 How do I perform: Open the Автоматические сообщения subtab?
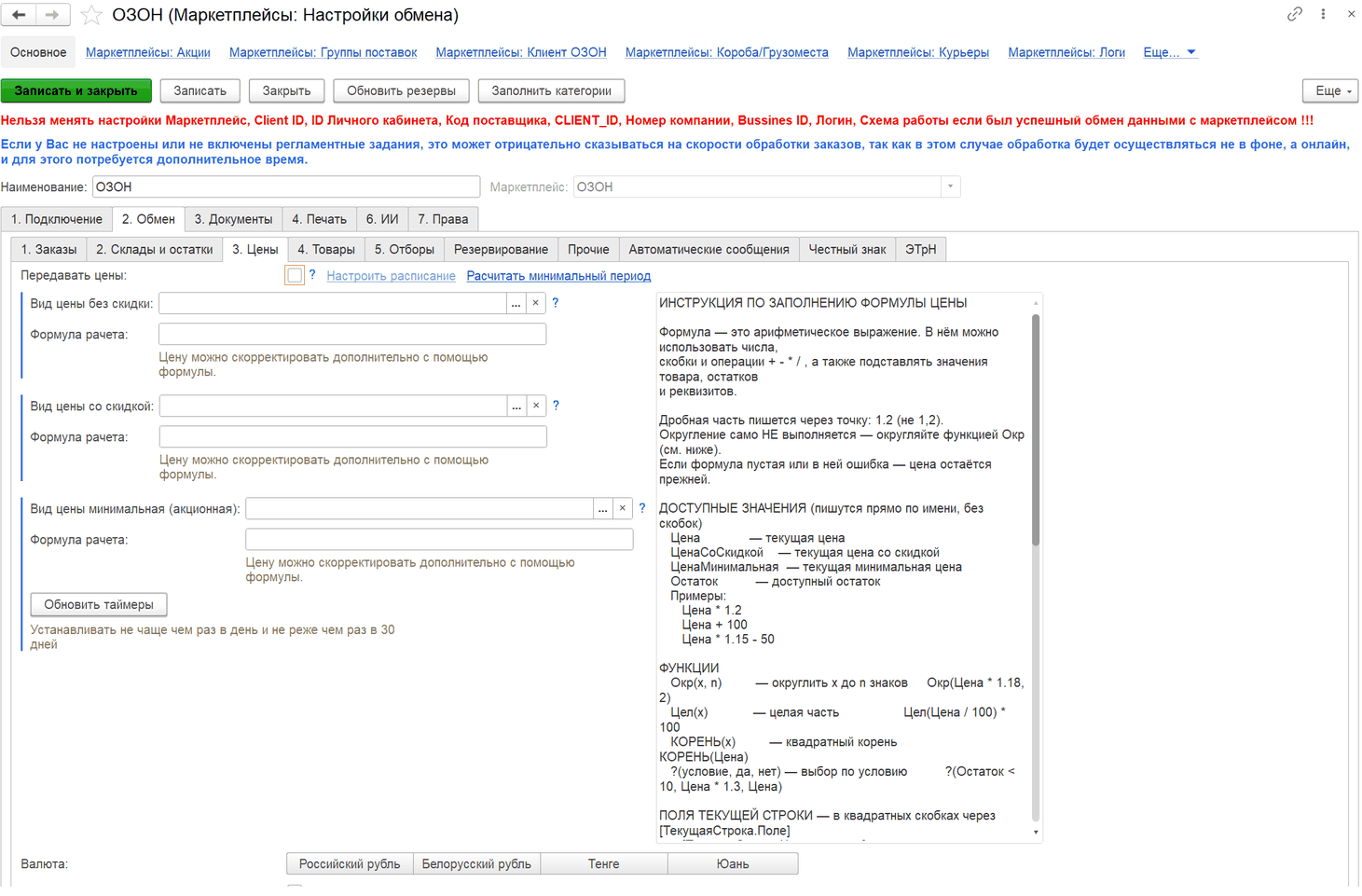[x=709, y=249]
